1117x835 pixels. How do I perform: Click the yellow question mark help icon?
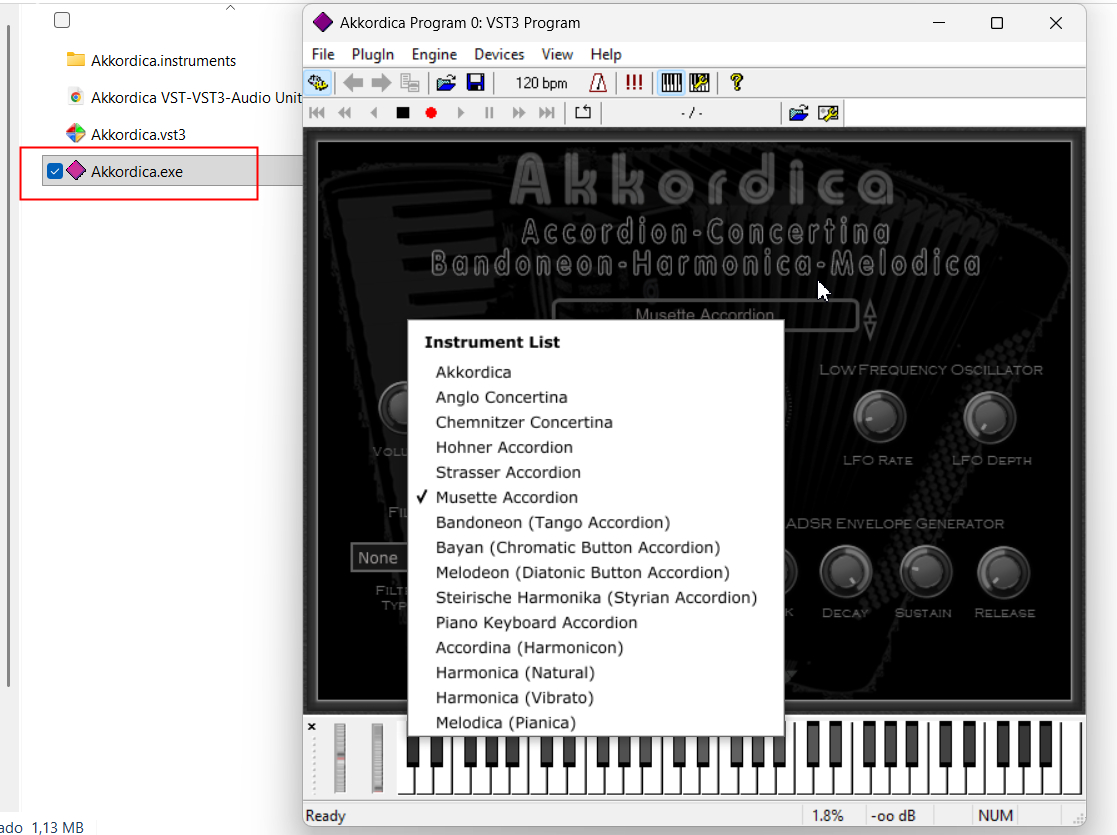click(737, 83)
